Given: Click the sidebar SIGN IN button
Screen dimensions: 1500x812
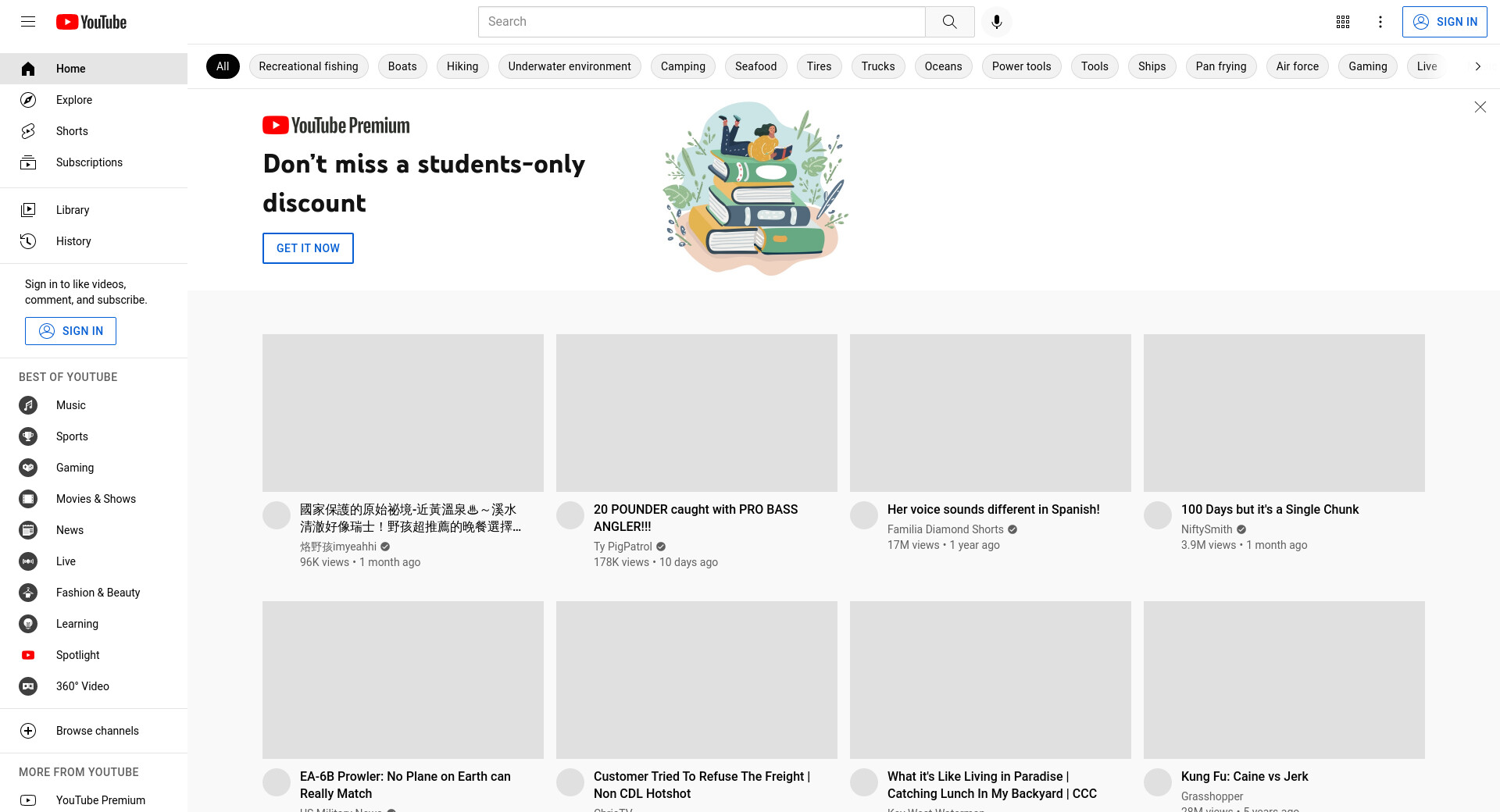Looking at the screenshot, I should [70, 331].
